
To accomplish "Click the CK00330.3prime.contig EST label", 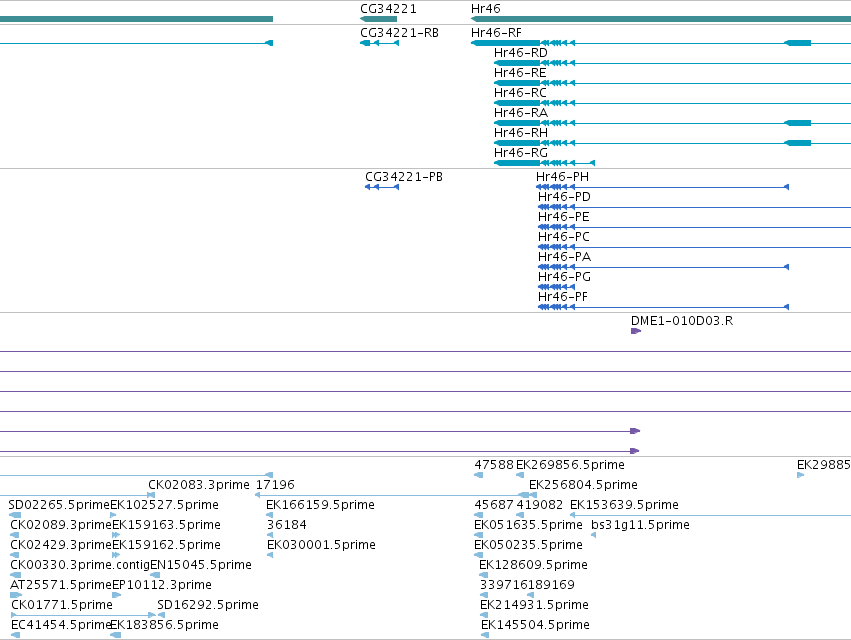I will click(80, 565).
